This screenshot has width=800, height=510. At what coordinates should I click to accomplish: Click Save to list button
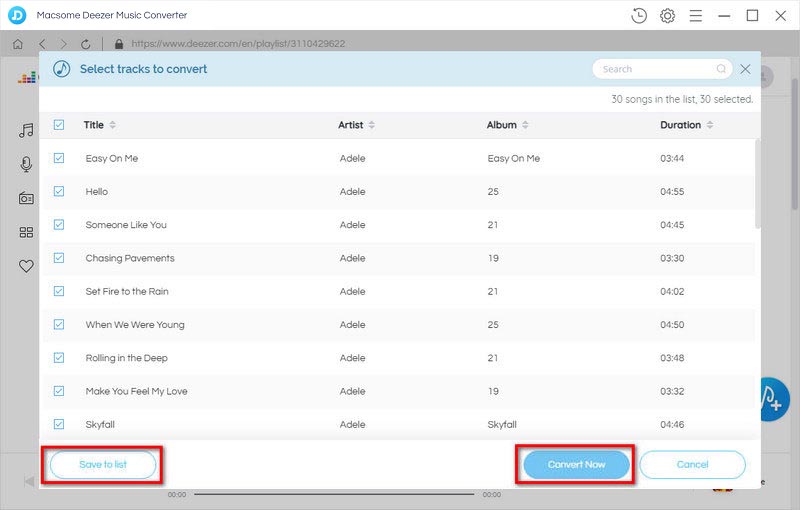tap(103, 465)
